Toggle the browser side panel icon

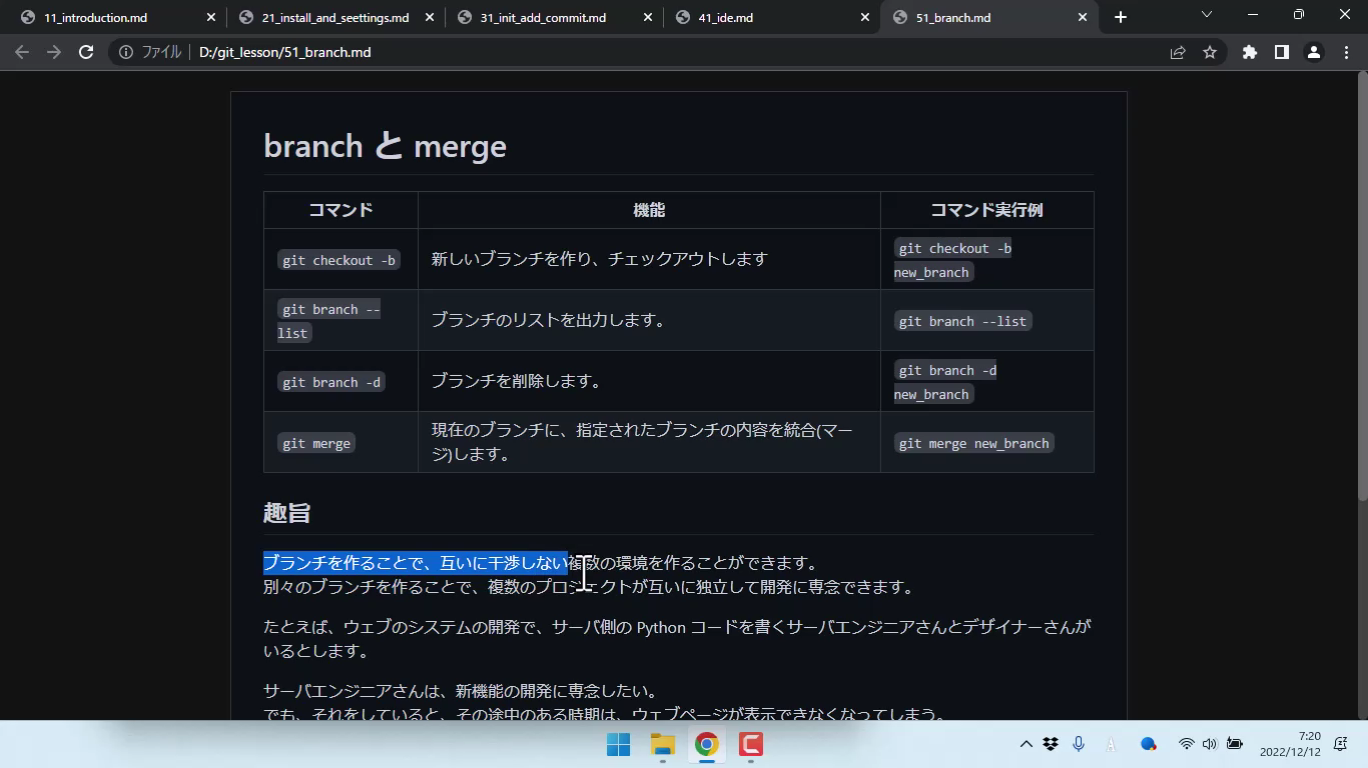tap(1282, 52)
